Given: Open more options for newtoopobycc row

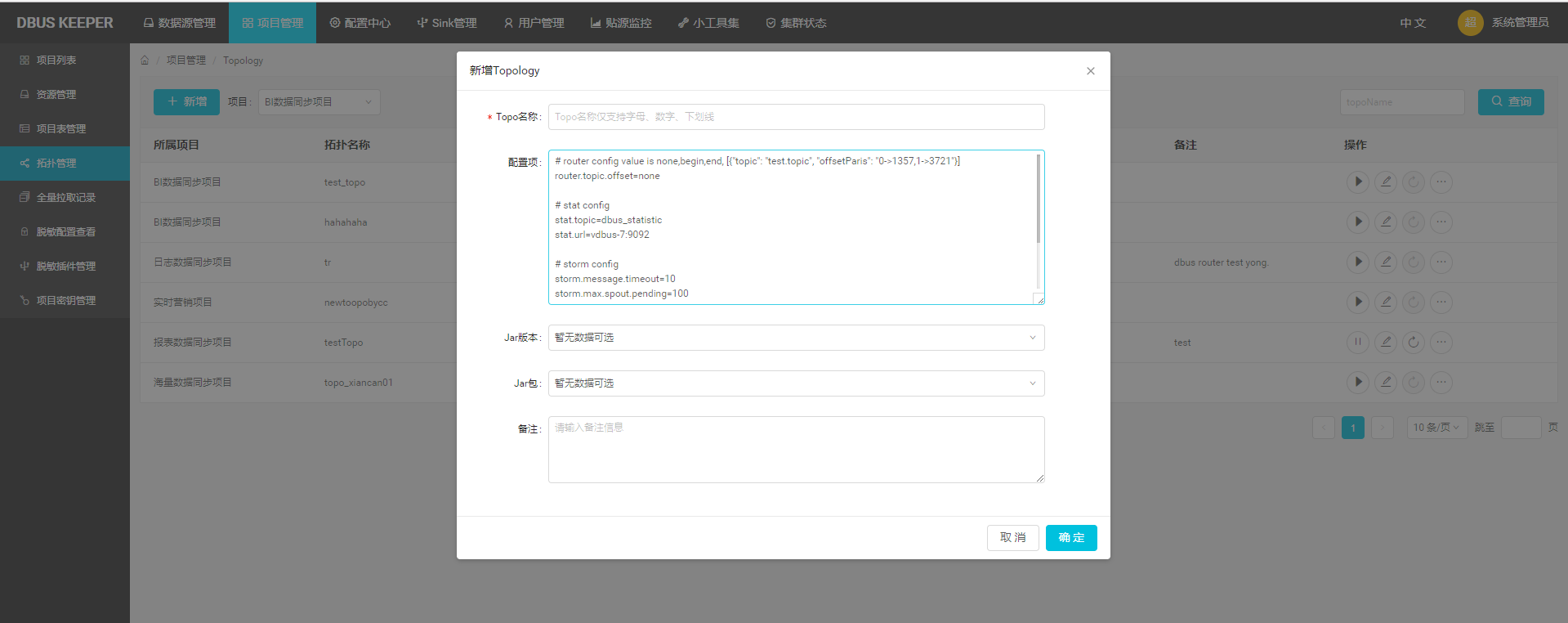Looking at the screenshot, I should point(1441,302).
